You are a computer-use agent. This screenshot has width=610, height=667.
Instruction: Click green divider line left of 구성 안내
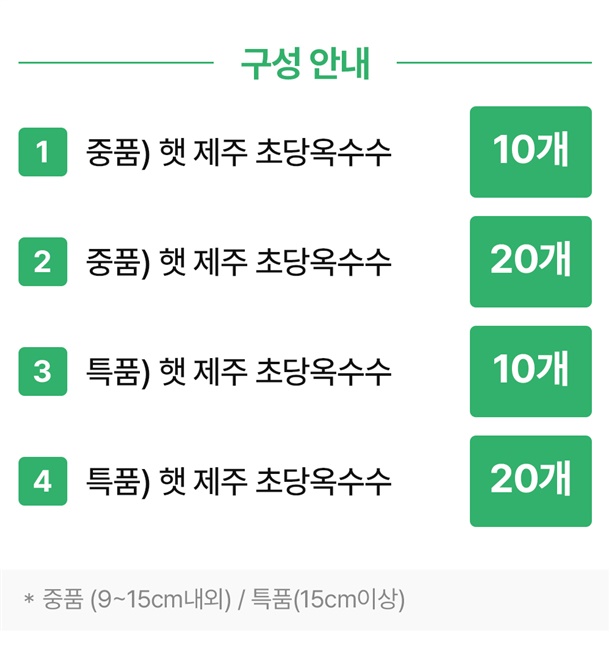116,63
